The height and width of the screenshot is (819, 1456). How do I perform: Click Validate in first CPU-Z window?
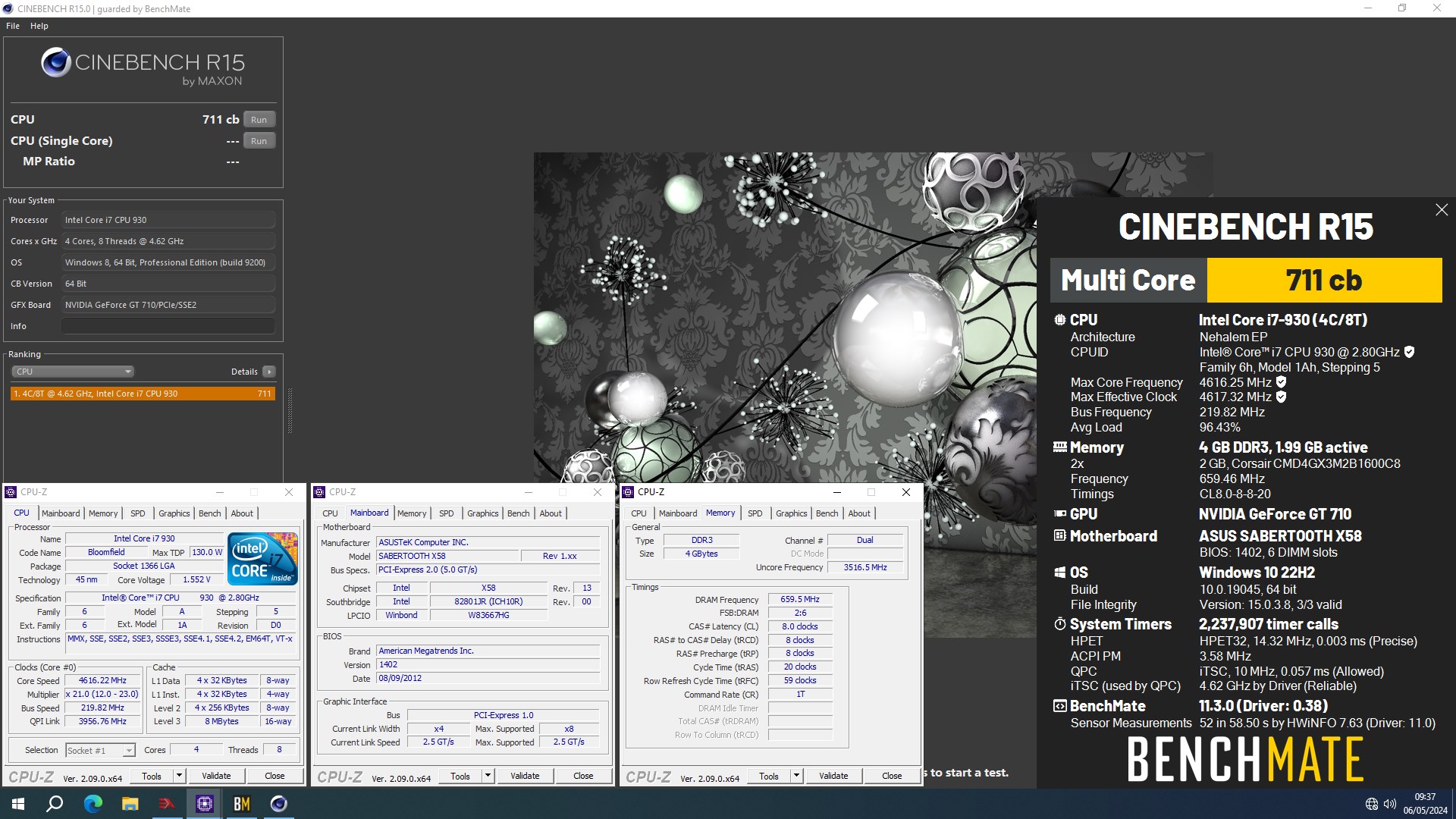coord(216,776)
